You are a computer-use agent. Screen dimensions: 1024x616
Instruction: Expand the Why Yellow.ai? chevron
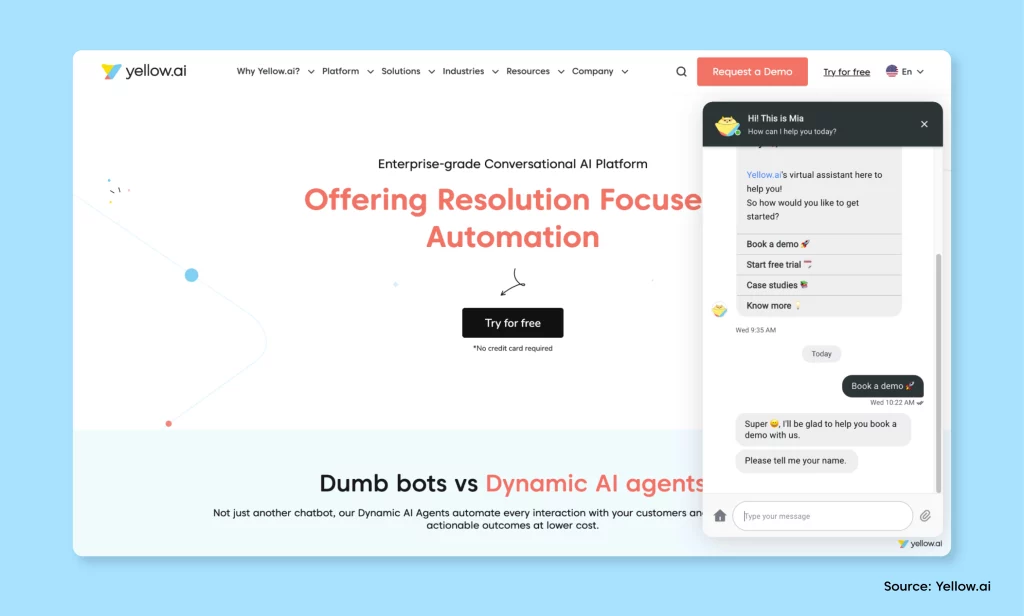(x=311, y=72)
